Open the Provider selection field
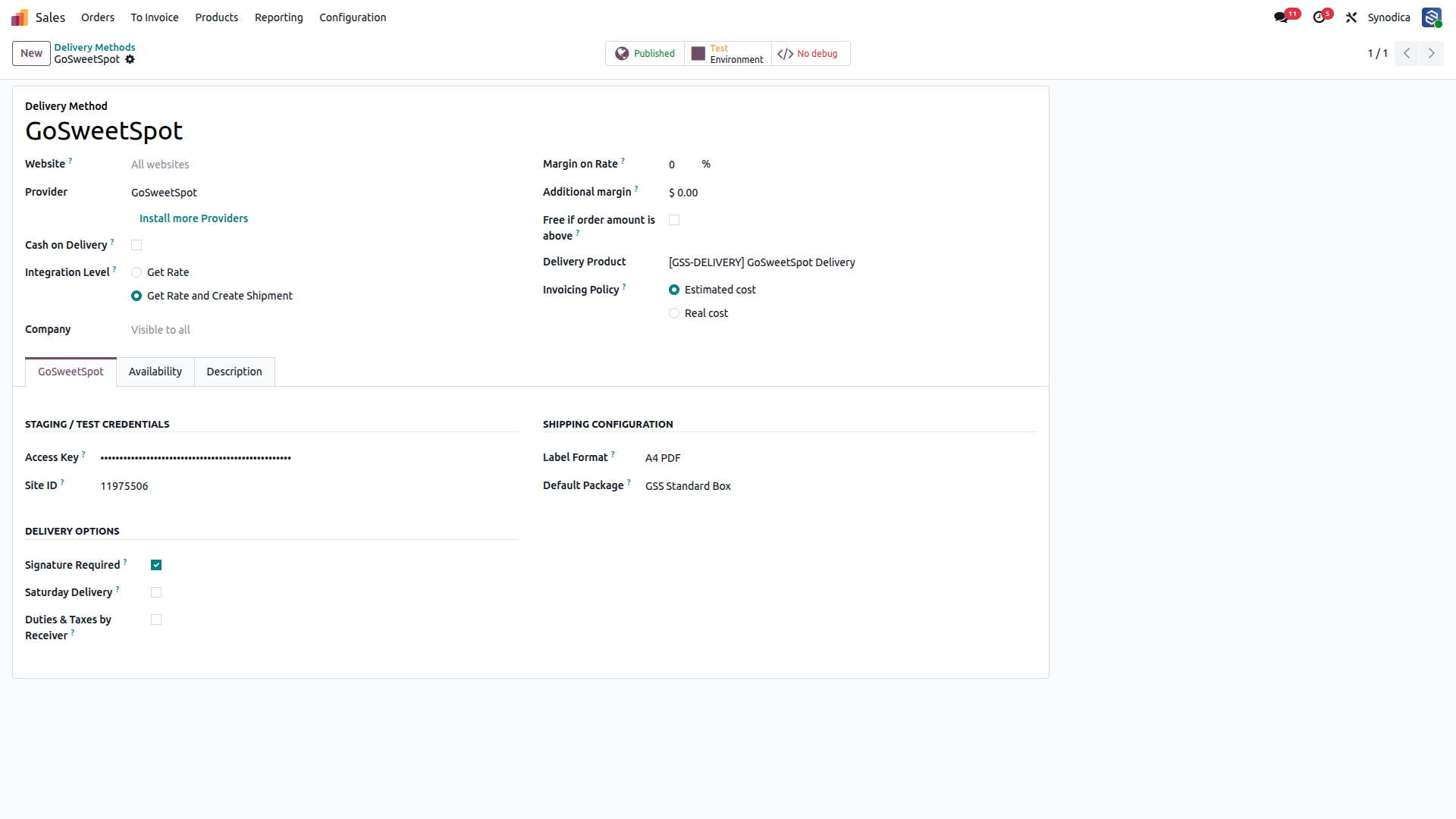 coord(325,193)
